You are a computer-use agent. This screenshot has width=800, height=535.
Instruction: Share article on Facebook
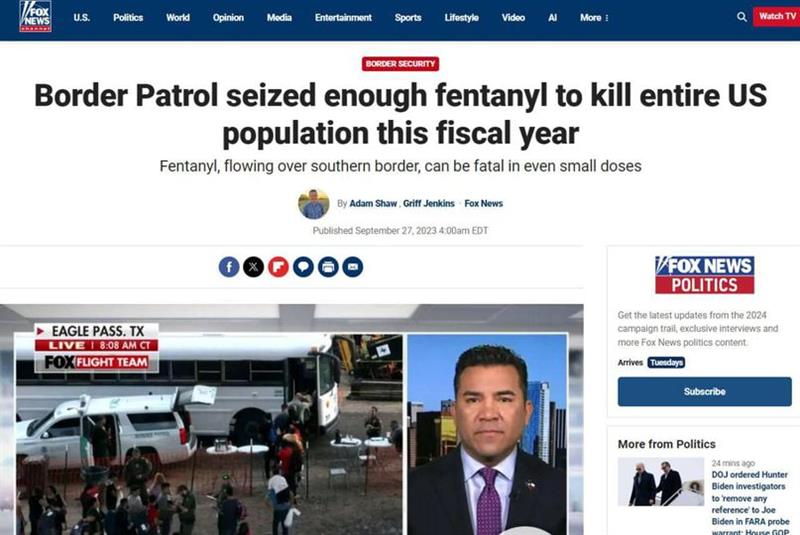click(x=229, y=267)
